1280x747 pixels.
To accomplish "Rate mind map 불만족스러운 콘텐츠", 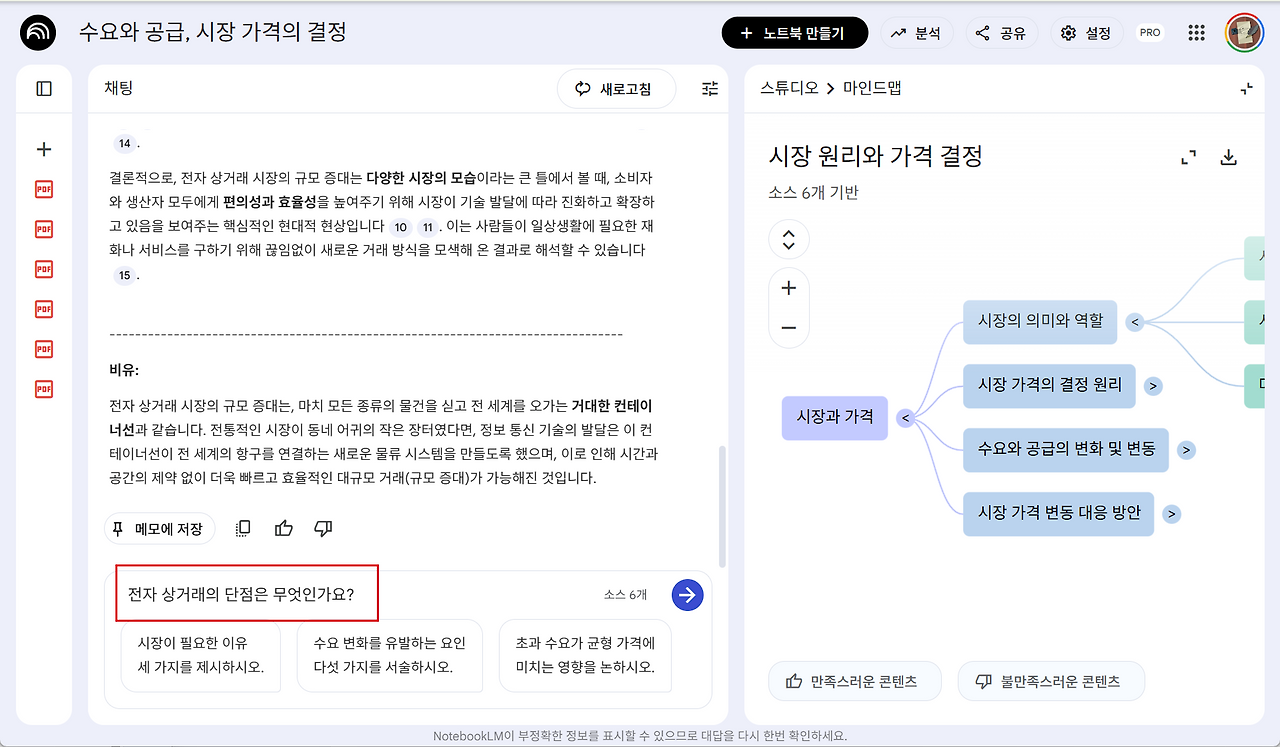I will 1051,681.
